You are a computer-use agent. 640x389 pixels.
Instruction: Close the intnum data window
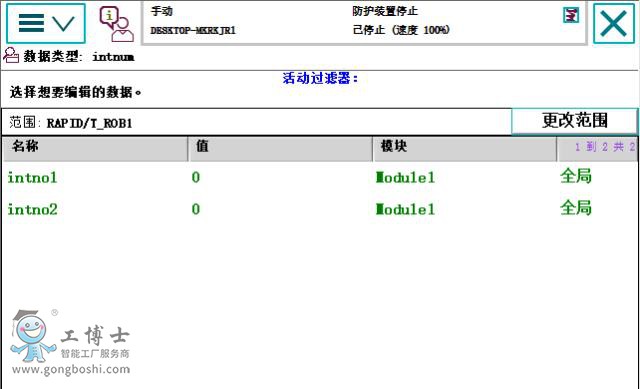point(613,23)
